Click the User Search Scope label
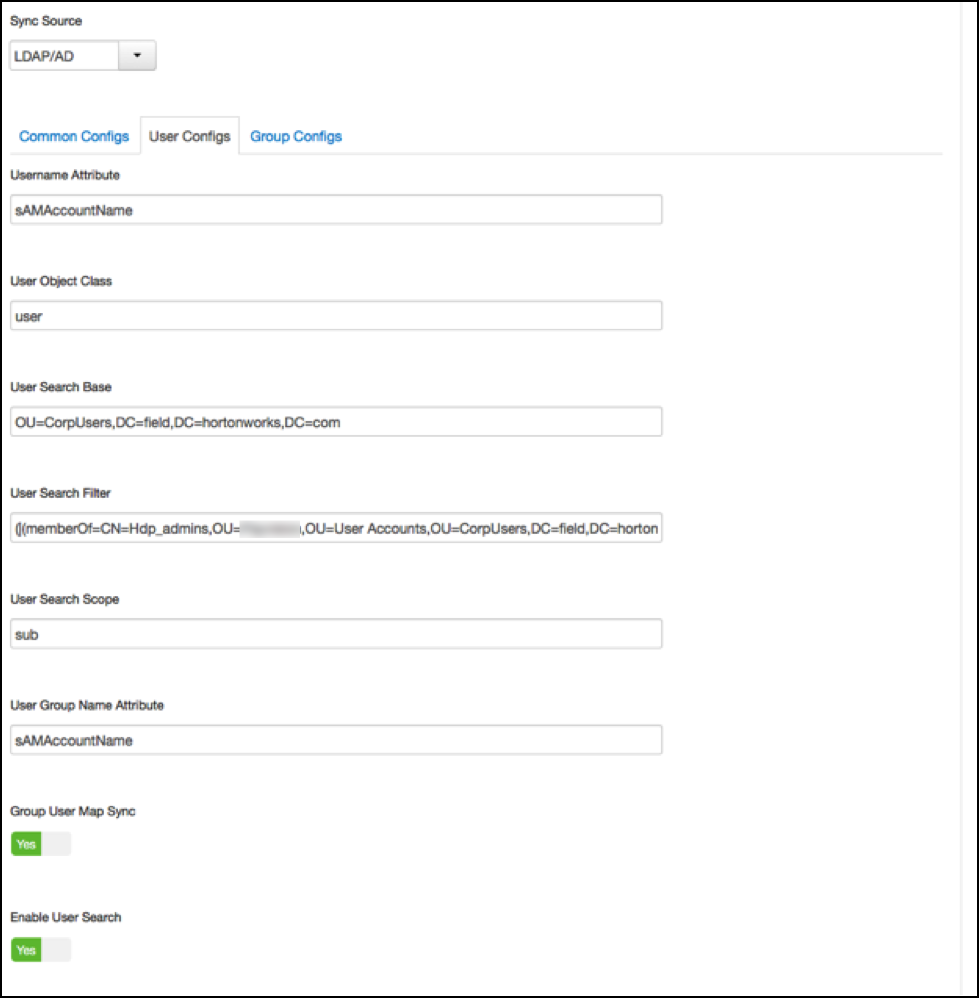 (63, 599)
